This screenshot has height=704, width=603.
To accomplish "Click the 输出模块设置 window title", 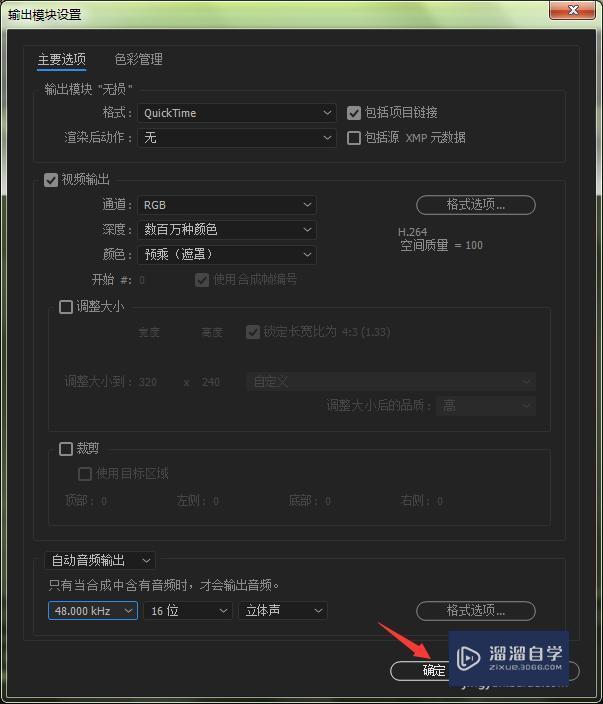I will [44, 15].
